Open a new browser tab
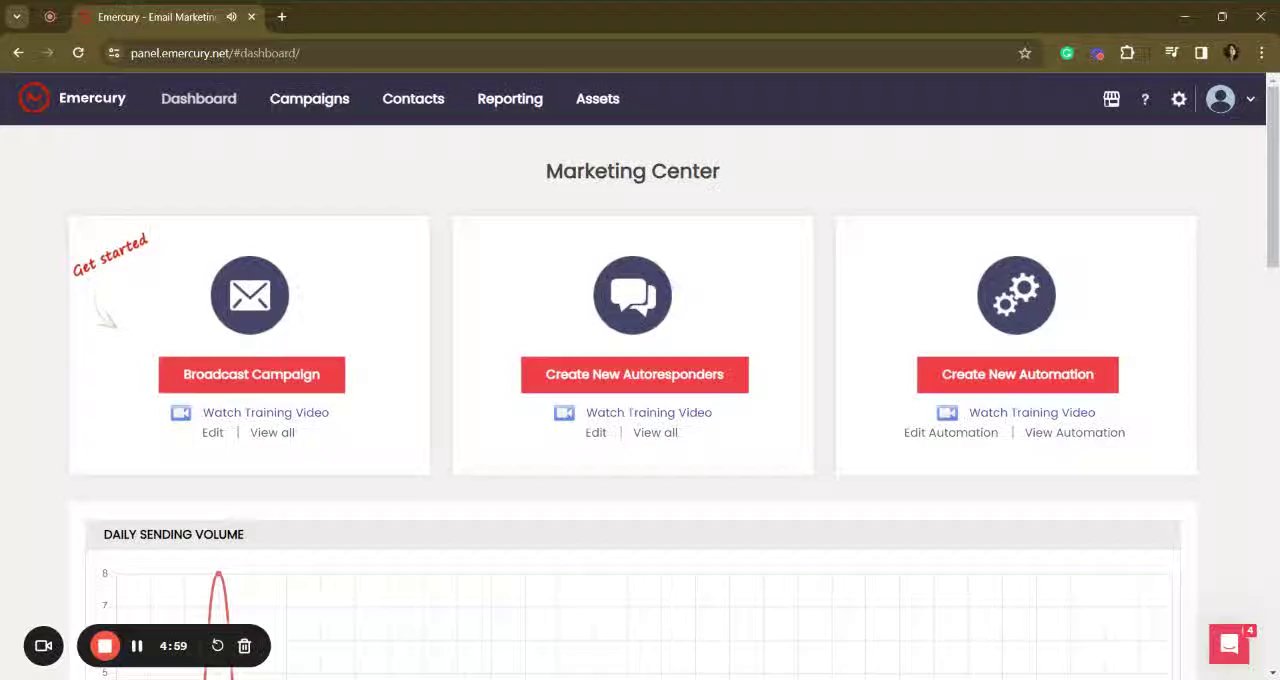The width and height of the screenshot is (1280, 680). click(x=282, y=17)
